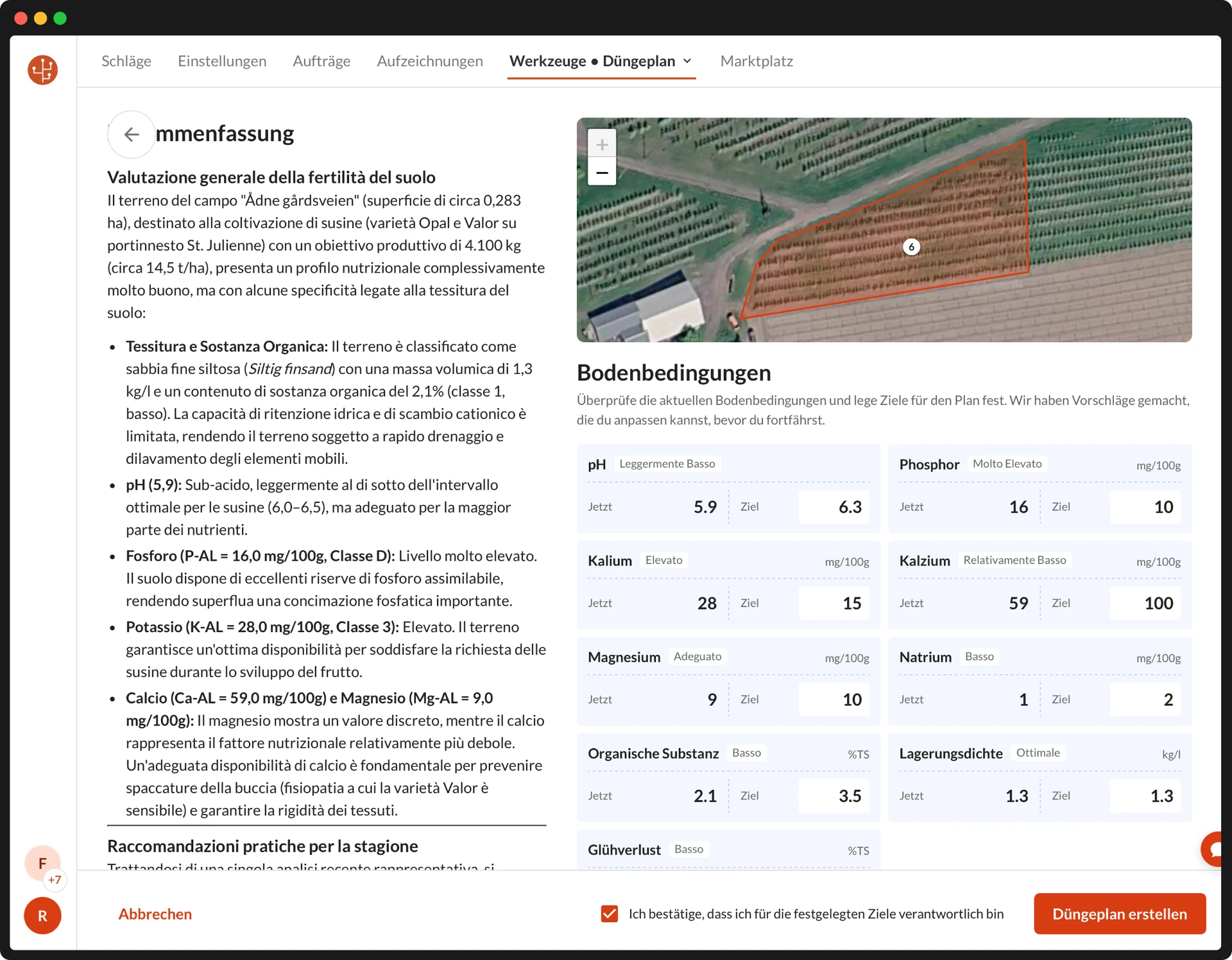Click the Valutazione generale della fertilità heading

[x=271, y=177]
